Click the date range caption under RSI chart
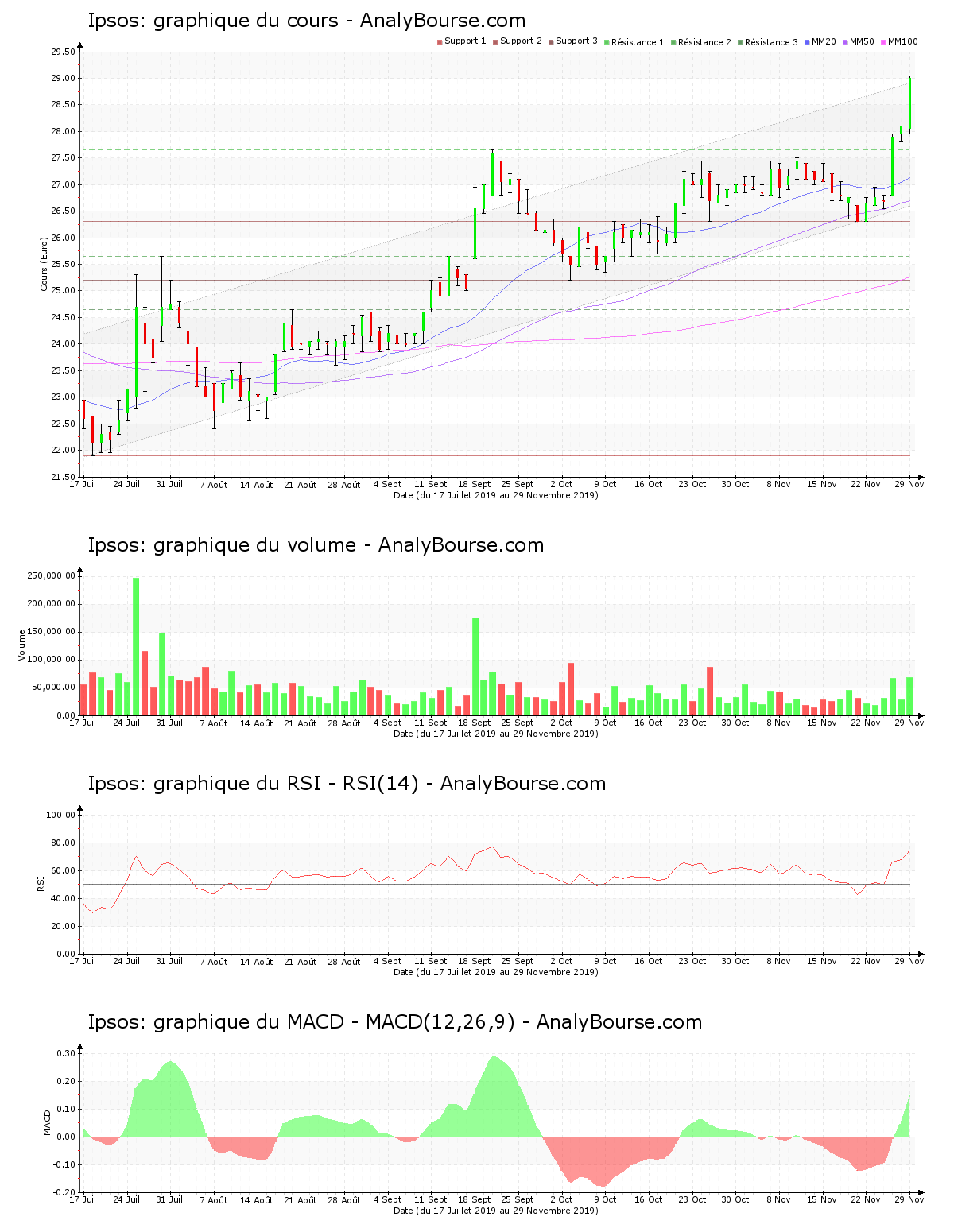 496,972
